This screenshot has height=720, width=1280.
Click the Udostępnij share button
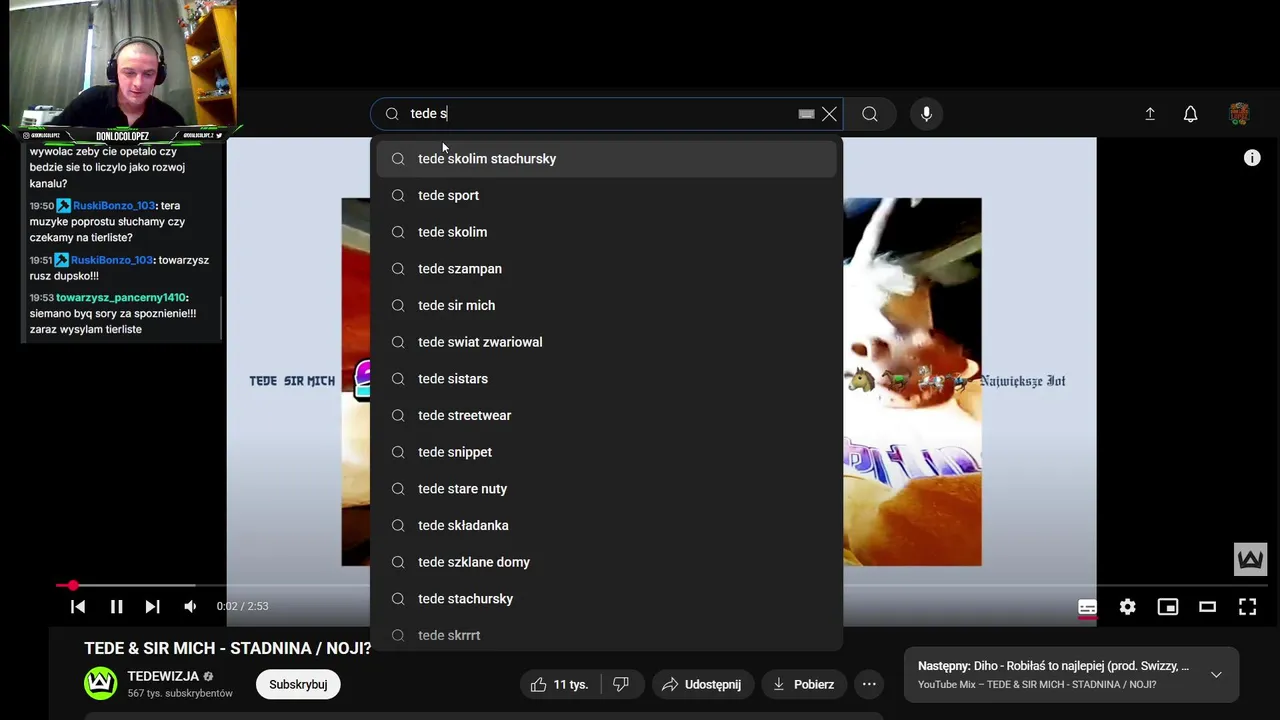pos(703,684)
